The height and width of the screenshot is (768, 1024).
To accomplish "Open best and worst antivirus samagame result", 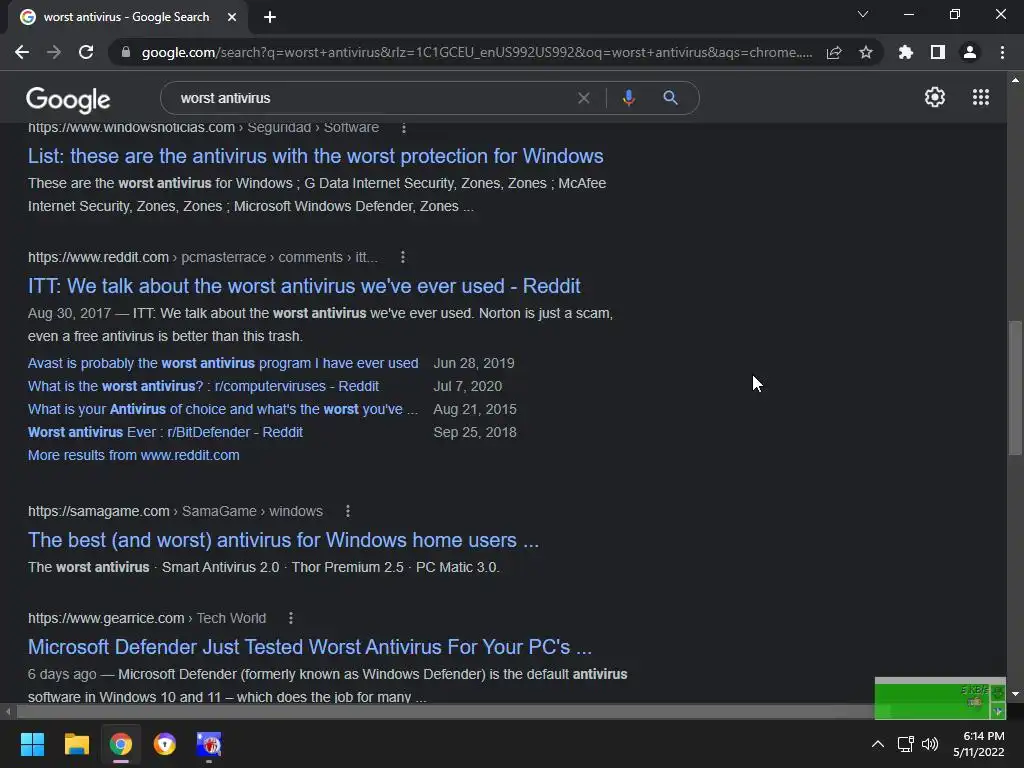I will click(283, 540).
